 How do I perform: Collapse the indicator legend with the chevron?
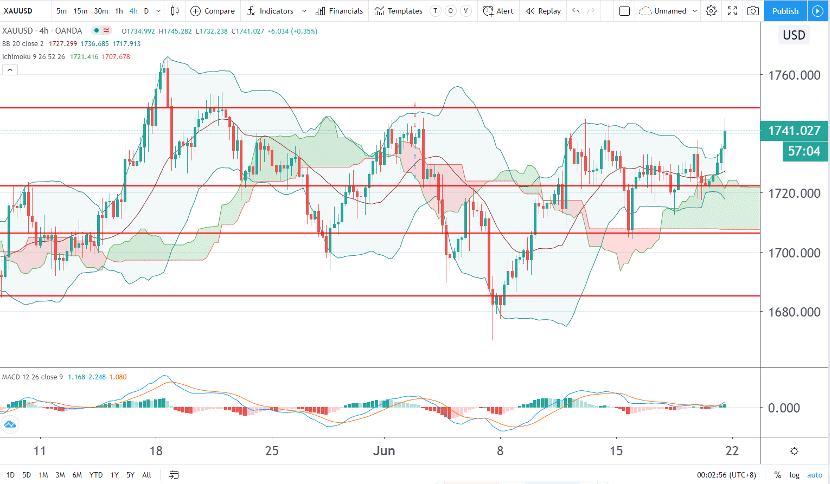(10, 70)
